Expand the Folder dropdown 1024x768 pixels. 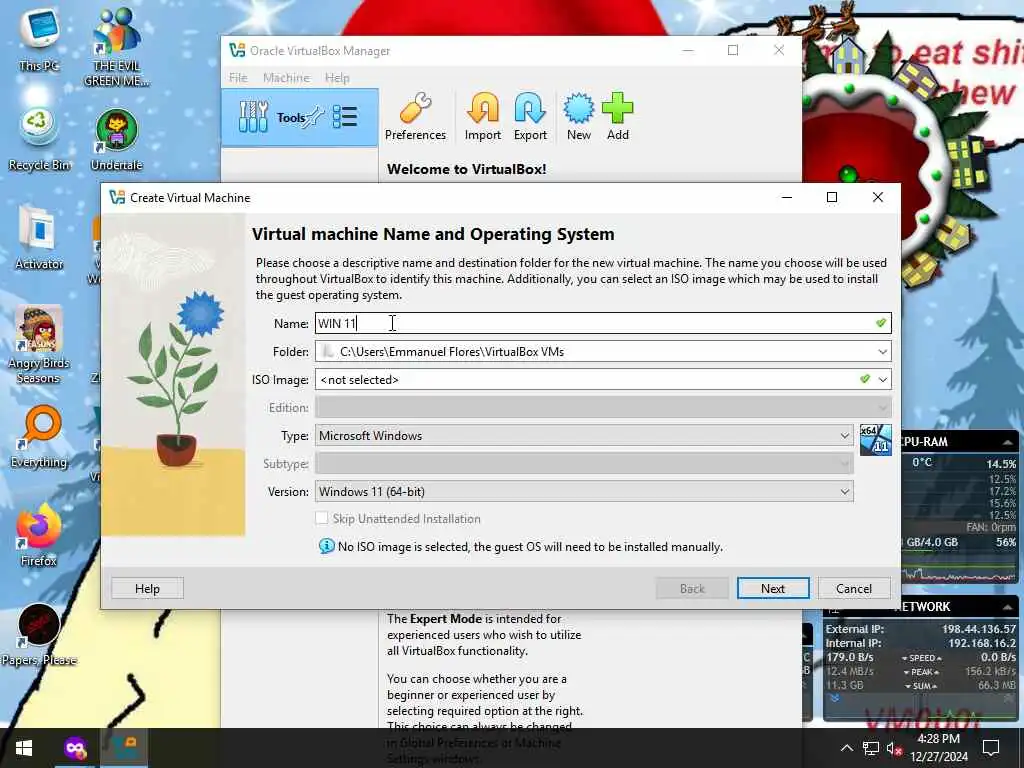(x=882, y=351)
